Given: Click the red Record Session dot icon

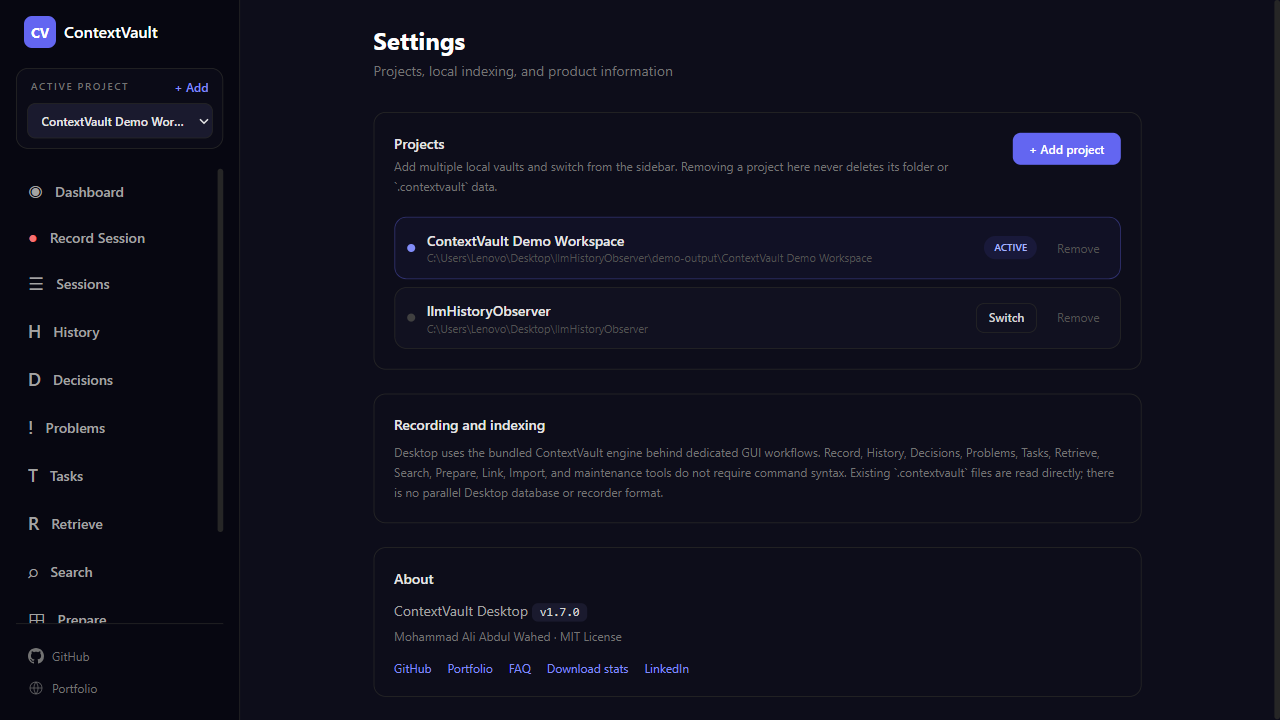Looking at the screenshot, I should click(x=31, y=238).
